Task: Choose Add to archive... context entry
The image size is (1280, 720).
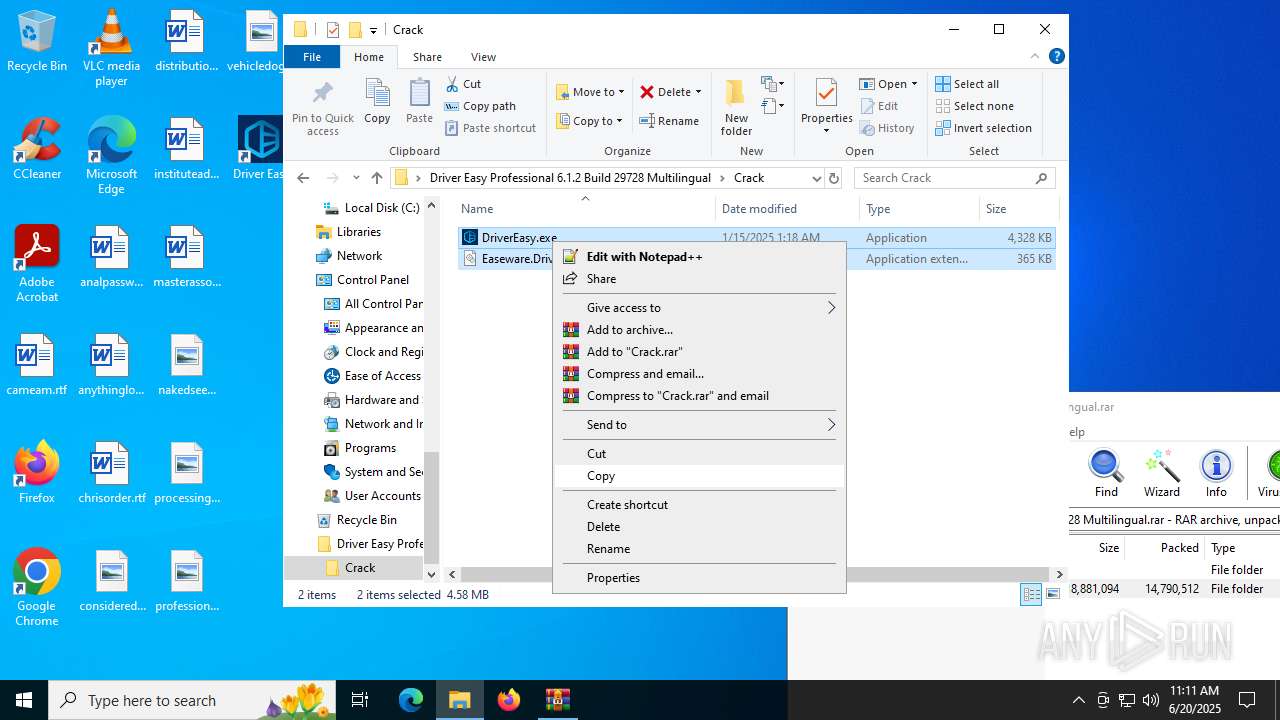Action: 699,330
